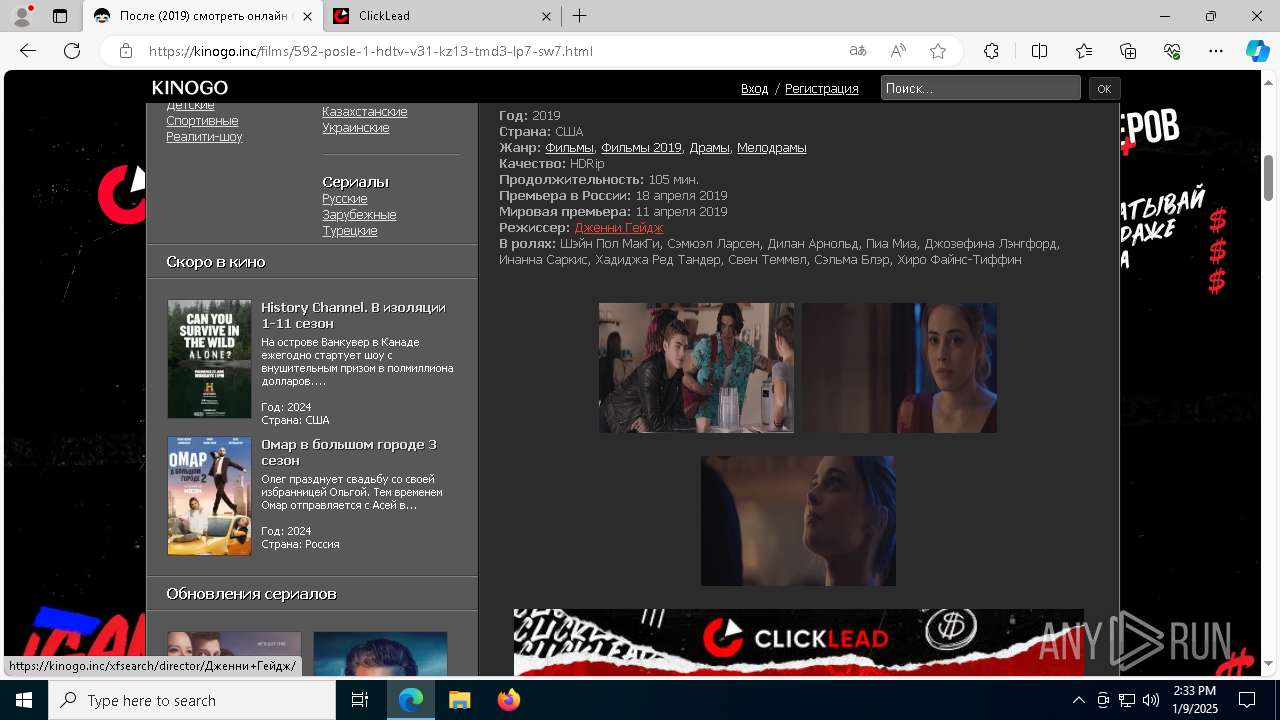Open the Extensions puzzle icon
Screen dimensions: 1280x720
[x=991, y=51]
